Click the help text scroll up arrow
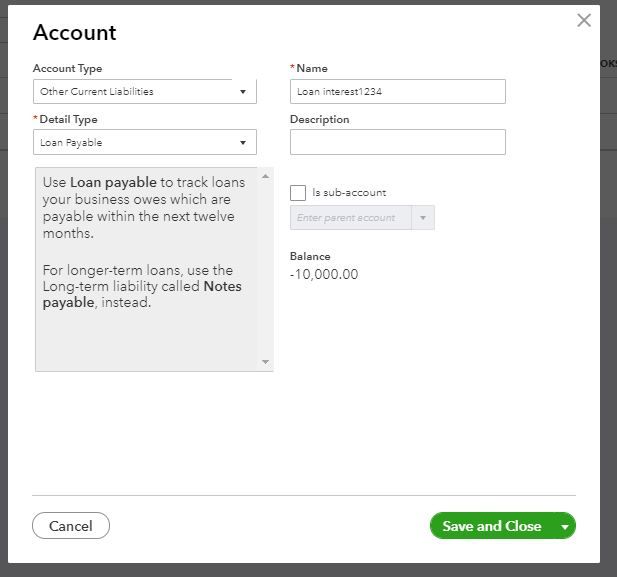The width and height of the screenshot is (617, 577). tap(265, 177)
